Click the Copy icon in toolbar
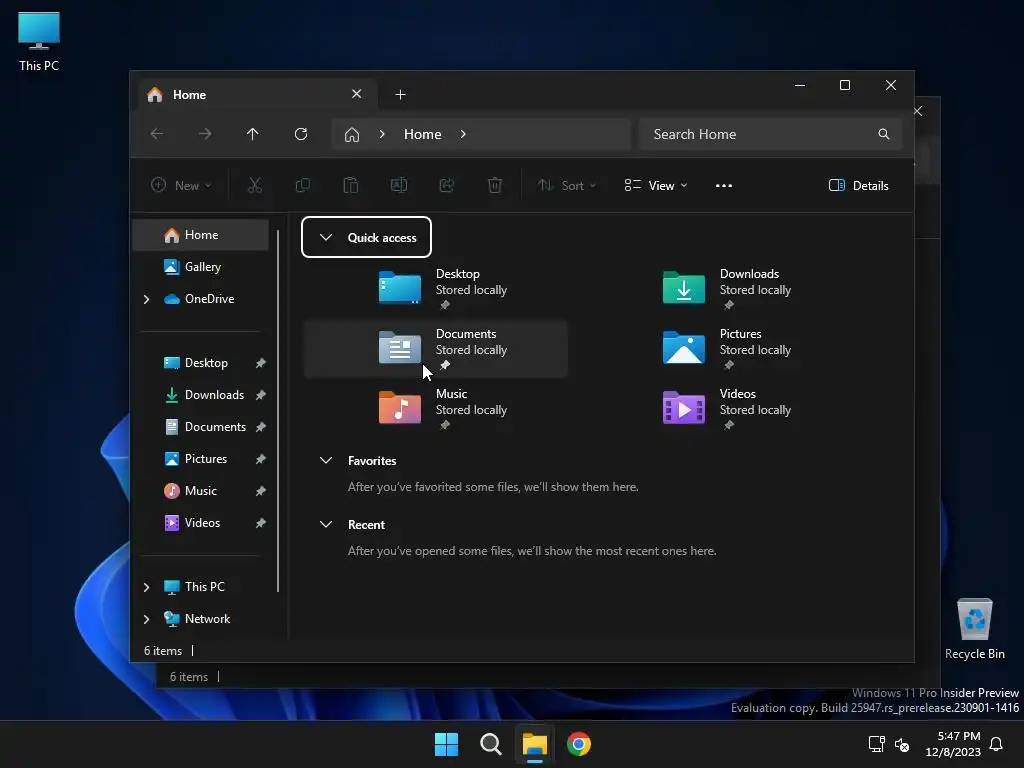 point(302,185)
